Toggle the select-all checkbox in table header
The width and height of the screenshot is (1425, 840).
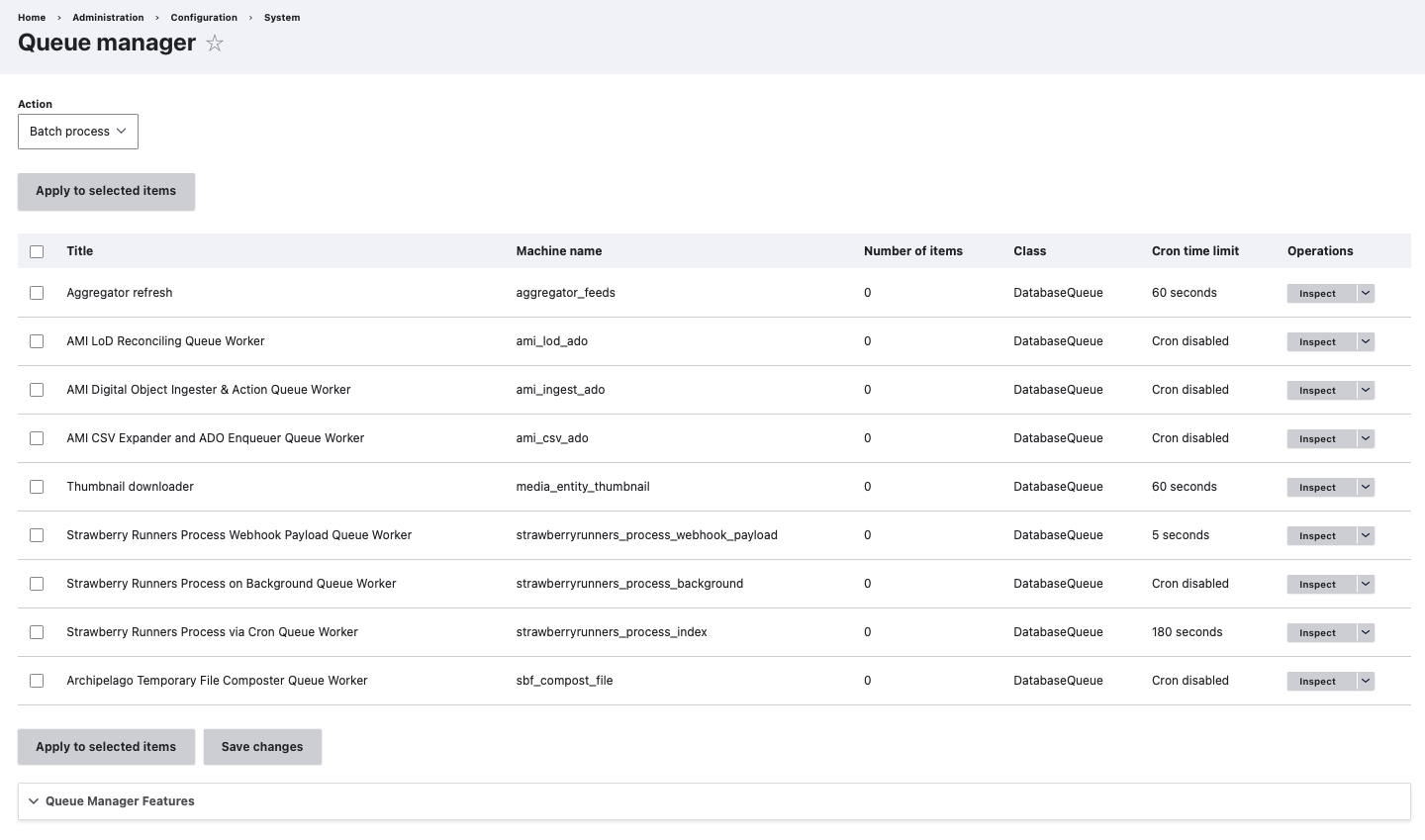(37, 251)
